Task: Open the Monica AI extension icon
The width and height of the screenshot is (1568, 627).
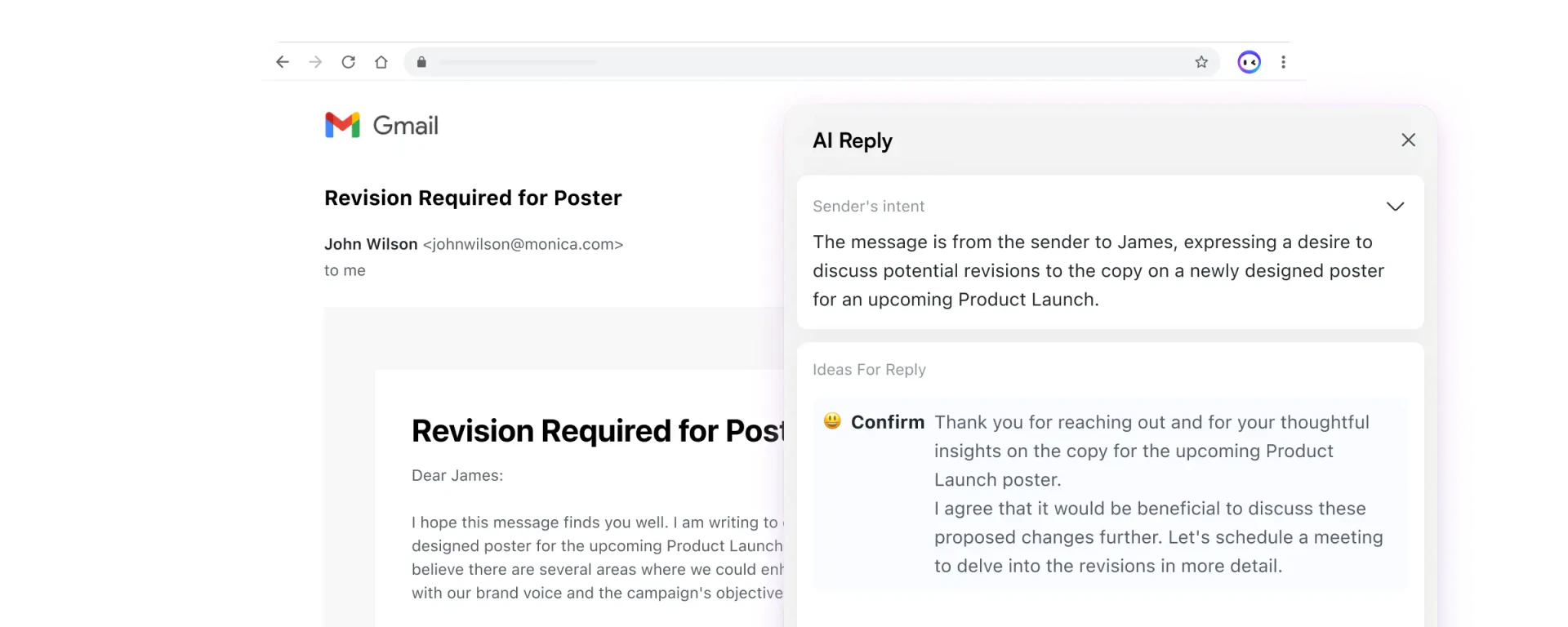Action: (x=1249, y=62)
